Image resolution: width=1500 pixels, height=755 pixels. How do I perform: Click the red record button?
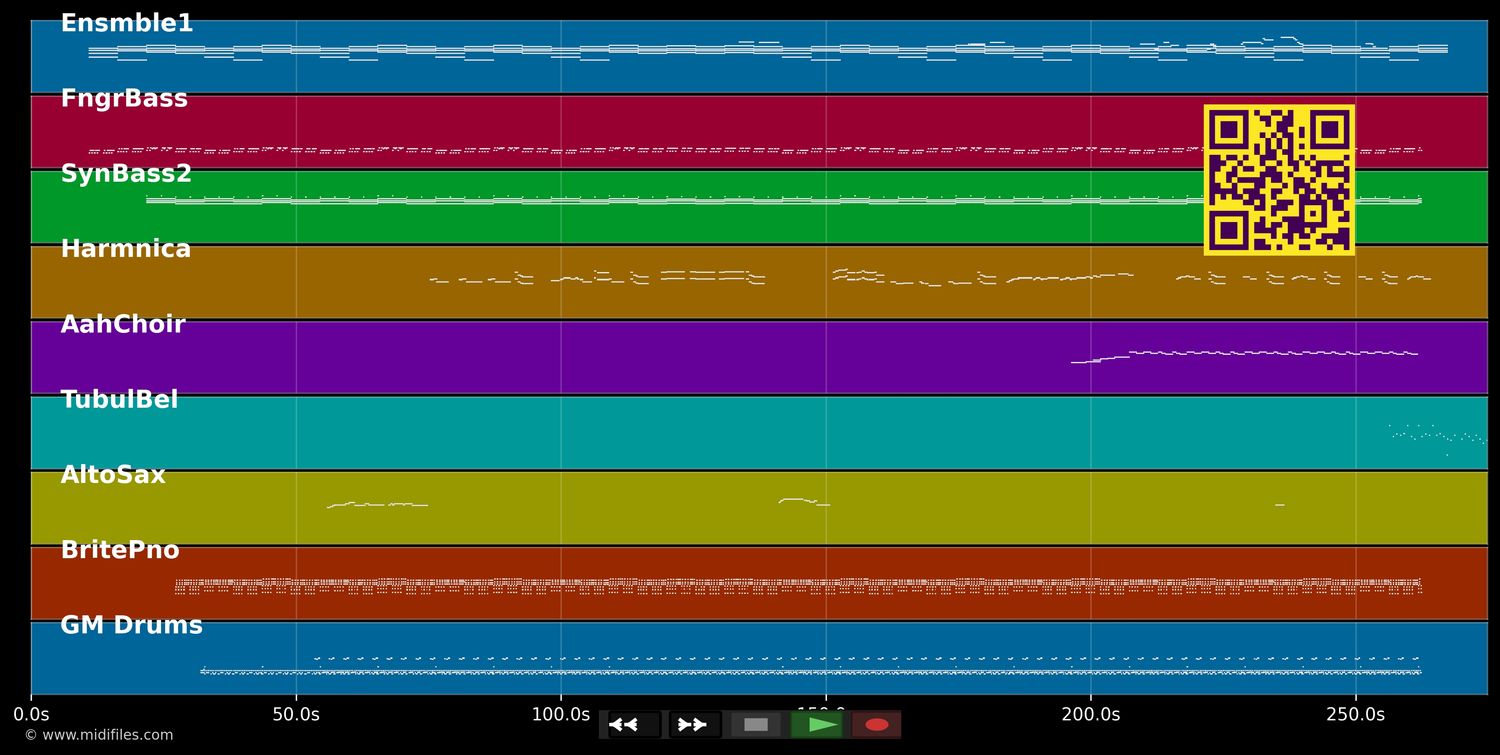(877, 724)
